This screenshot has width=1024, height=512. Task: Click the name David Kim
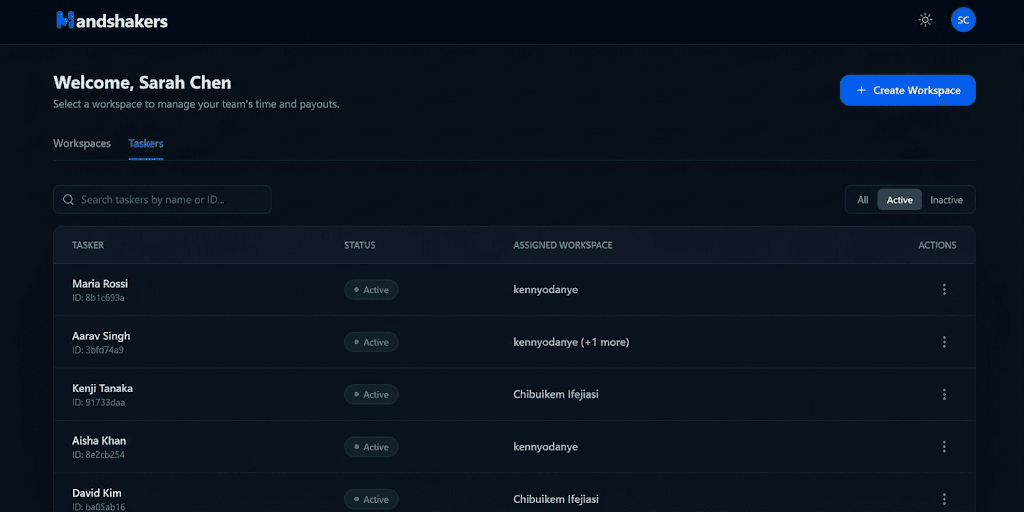[97, 492]
